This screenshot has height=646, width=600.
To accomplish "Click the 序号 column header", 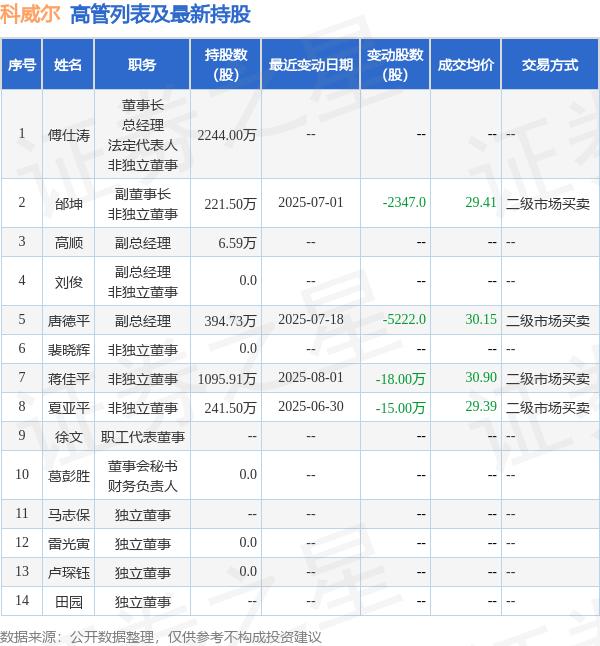I will [x=21, y=65].
